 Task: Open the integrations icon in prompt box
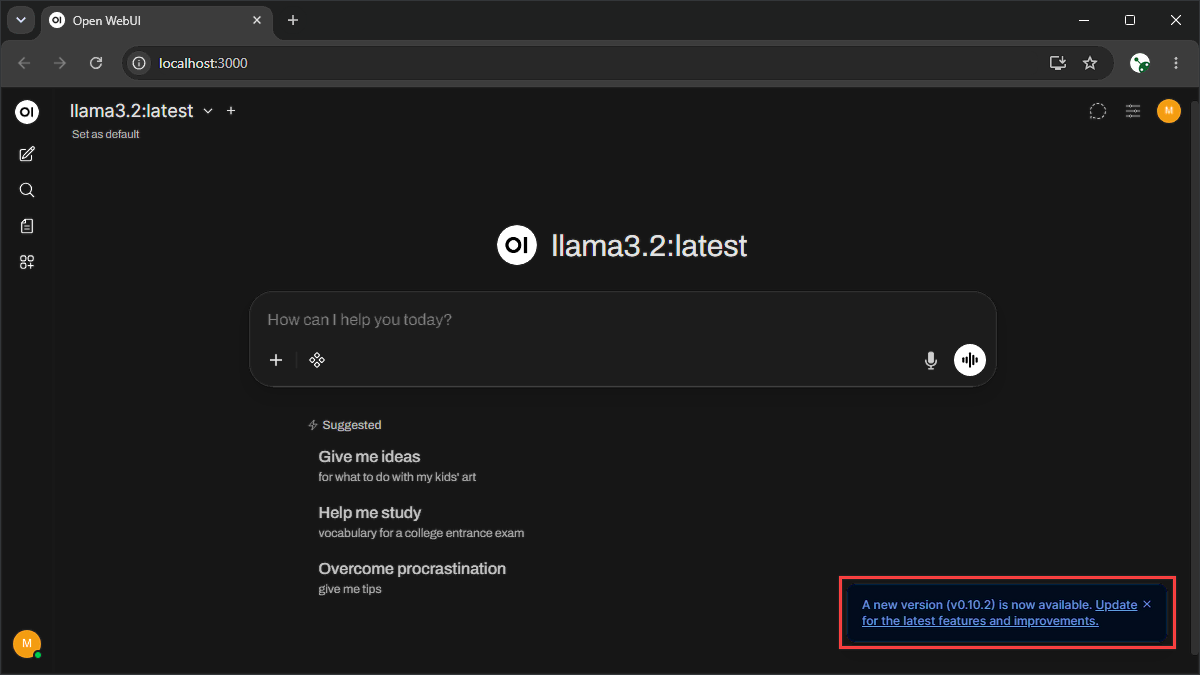[317, 360]
